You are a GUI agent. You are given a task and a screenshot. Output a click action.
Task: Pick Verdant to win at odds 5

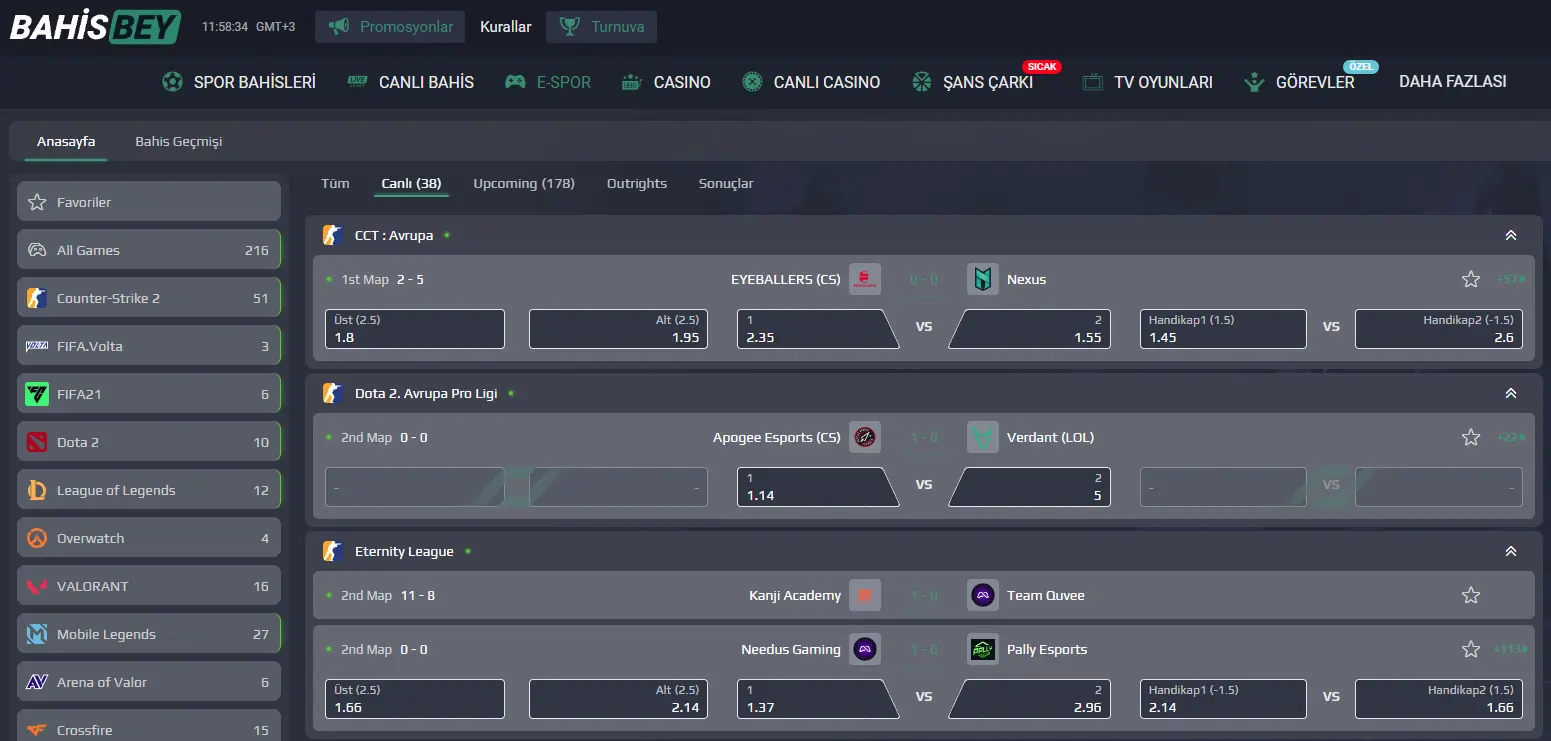[x=1030, y=487]
